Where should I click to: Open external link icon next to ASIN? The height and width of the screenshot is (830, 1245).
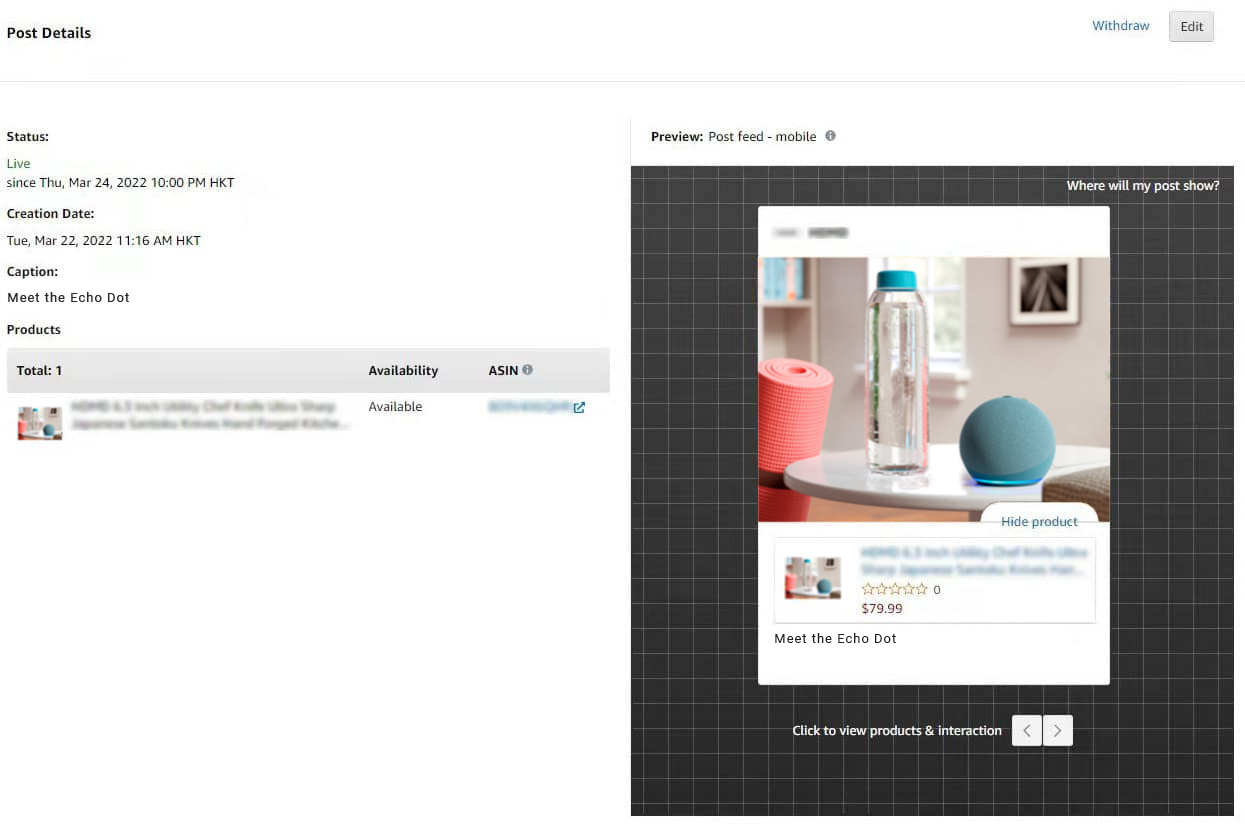pyautogui.click(x=579, y=407)
